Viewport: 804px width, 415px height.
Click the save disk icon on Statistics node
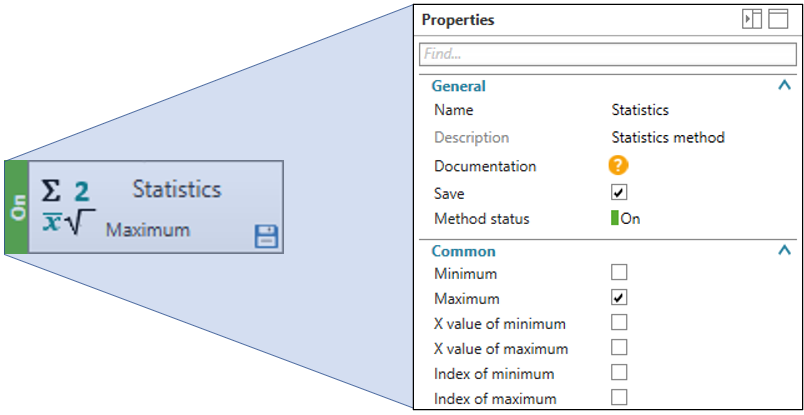[x=267, y=236]
